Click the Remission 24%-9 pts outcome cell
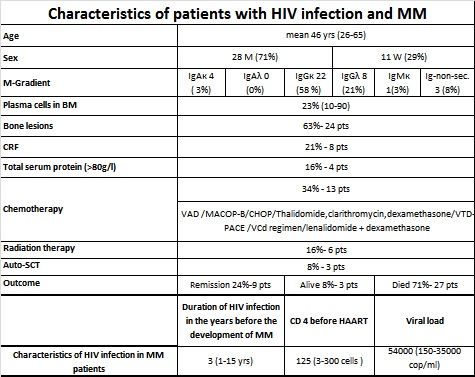 coord(231,285)
